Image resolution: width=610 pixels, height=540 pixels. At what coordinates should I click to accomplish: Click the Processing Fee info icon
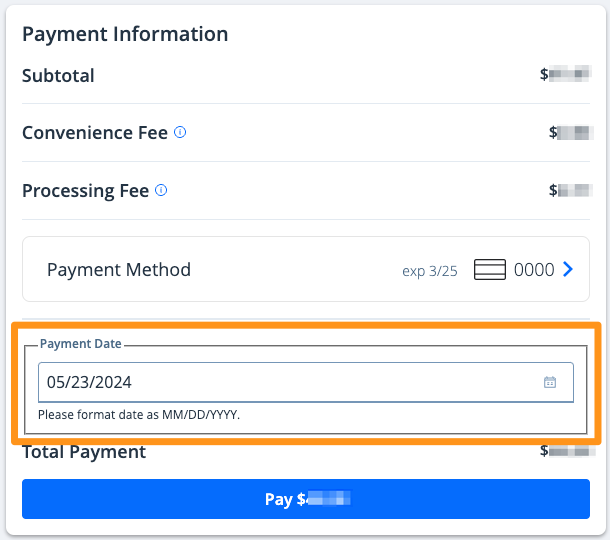coord(161,190)
